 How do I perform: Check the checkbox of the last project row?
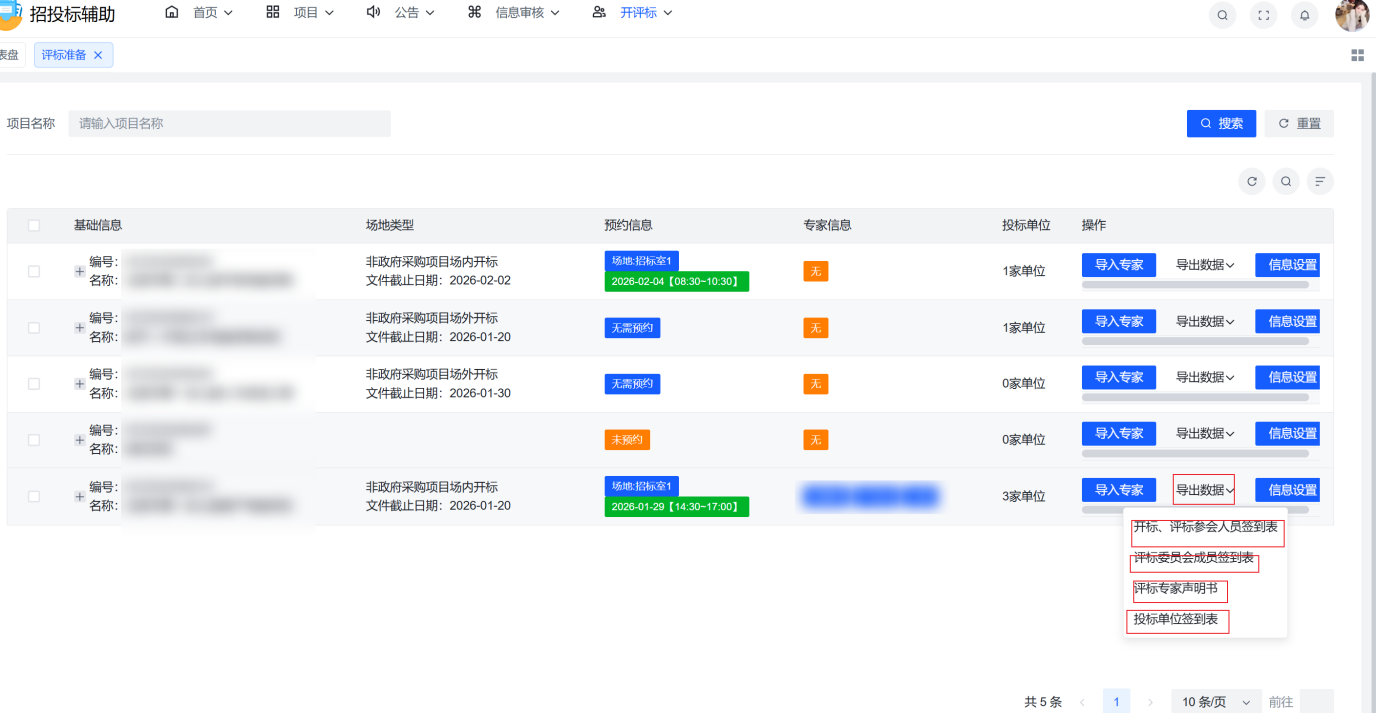tap(33, 496)
